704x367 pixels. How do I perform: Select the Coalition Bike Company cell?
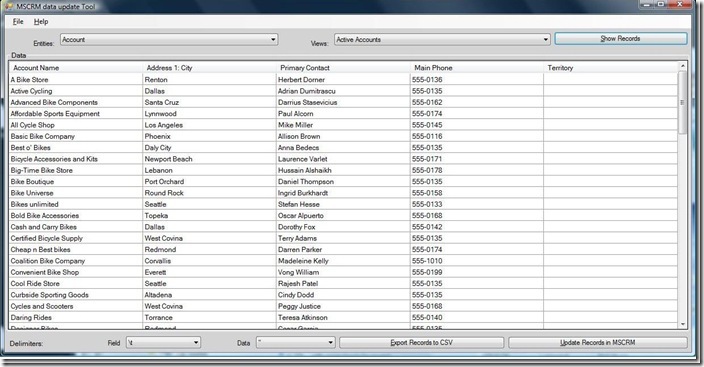(75, 261)
